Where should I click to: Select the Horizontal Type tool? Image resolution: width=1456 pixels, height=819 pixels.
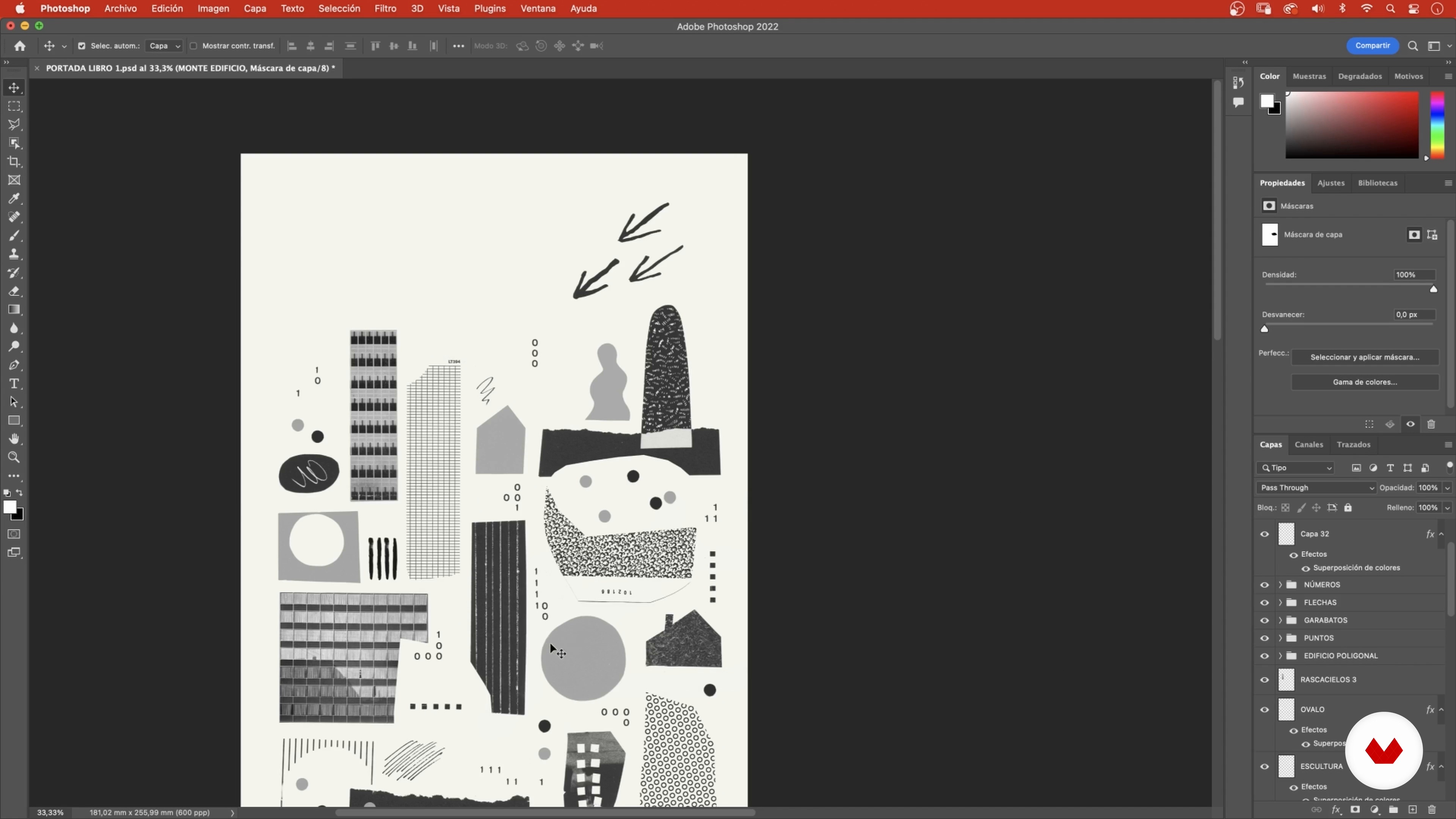[x=14, y=384]
